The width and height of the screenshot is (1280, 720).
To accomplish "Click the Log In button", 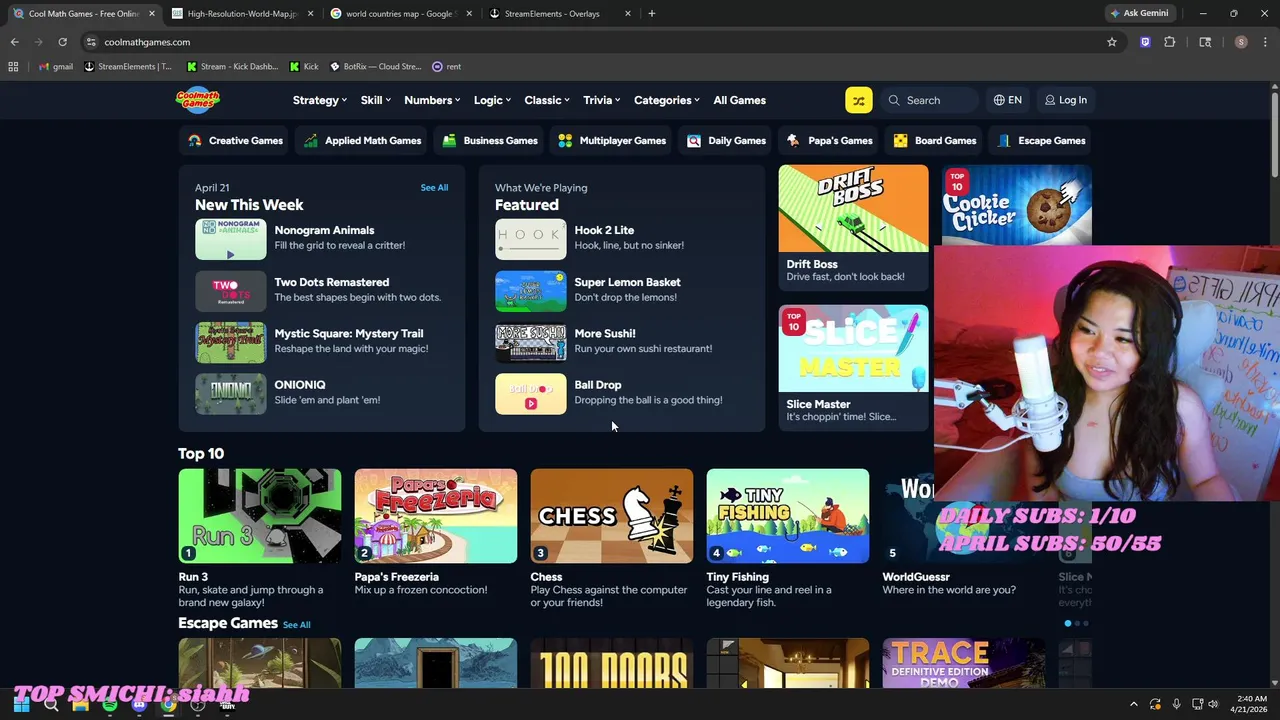I will coord(1066,100).
